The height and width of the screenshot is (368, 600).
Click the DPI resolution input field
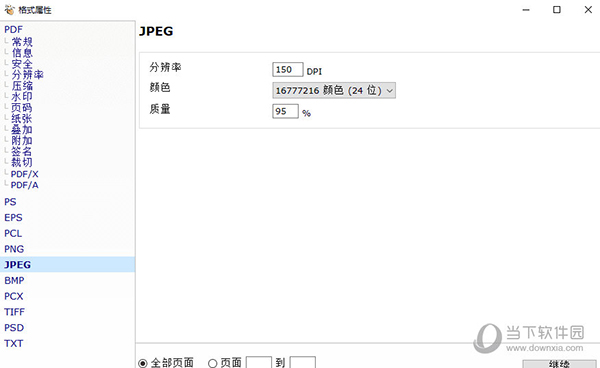click(288, 70)
